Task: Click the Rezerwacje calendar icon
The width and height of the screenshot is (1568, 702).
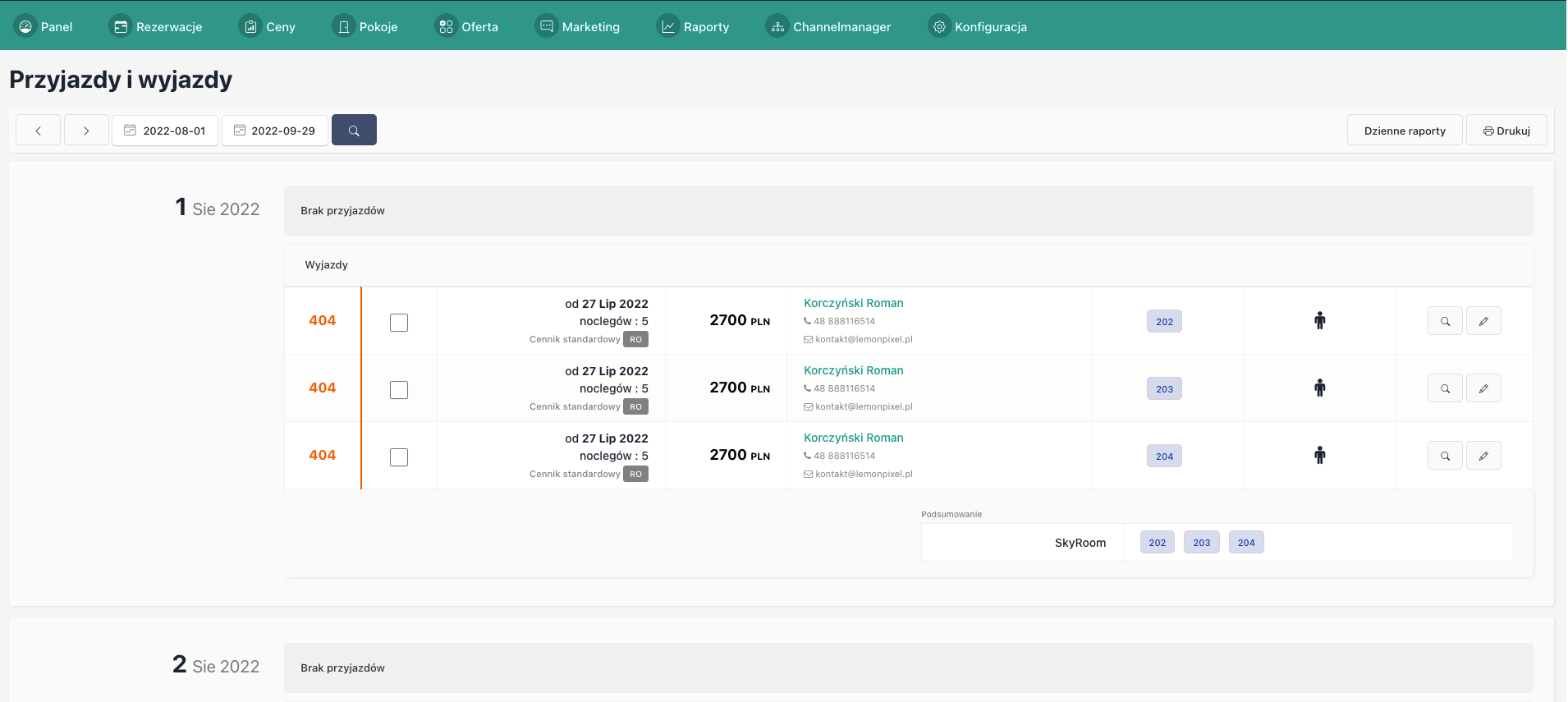Action: [x=121, y=26]
